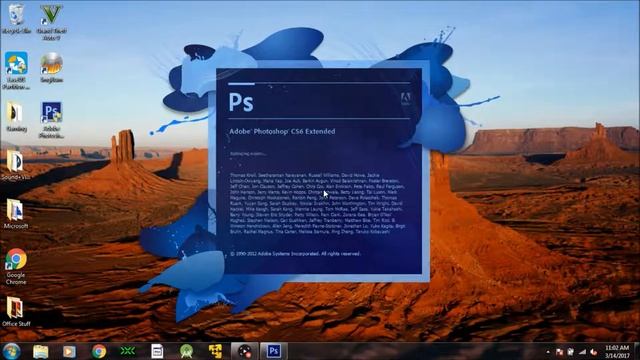Image resolution: width=640 pixels, height=360 pixels.
Task: Open the Sounds folder on the desktop
Action: point(16,165)
